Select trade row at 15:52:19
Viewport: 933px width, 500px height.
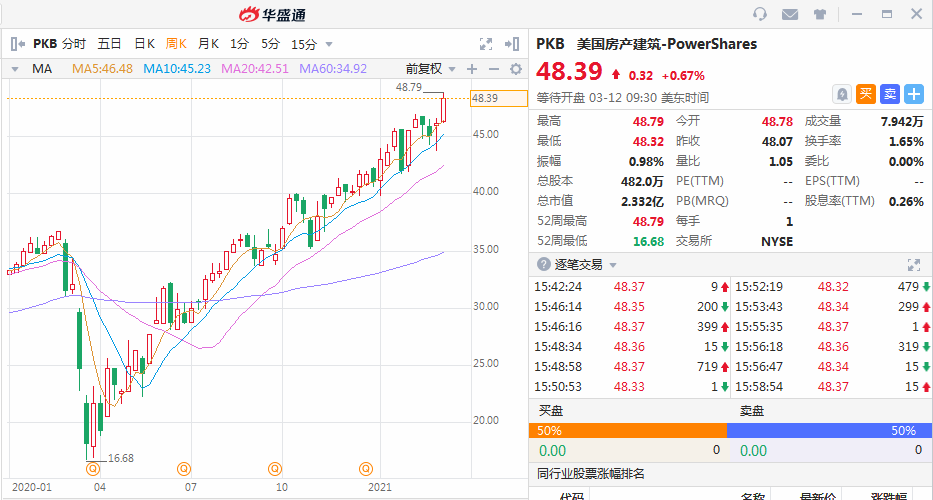point(832,287)
